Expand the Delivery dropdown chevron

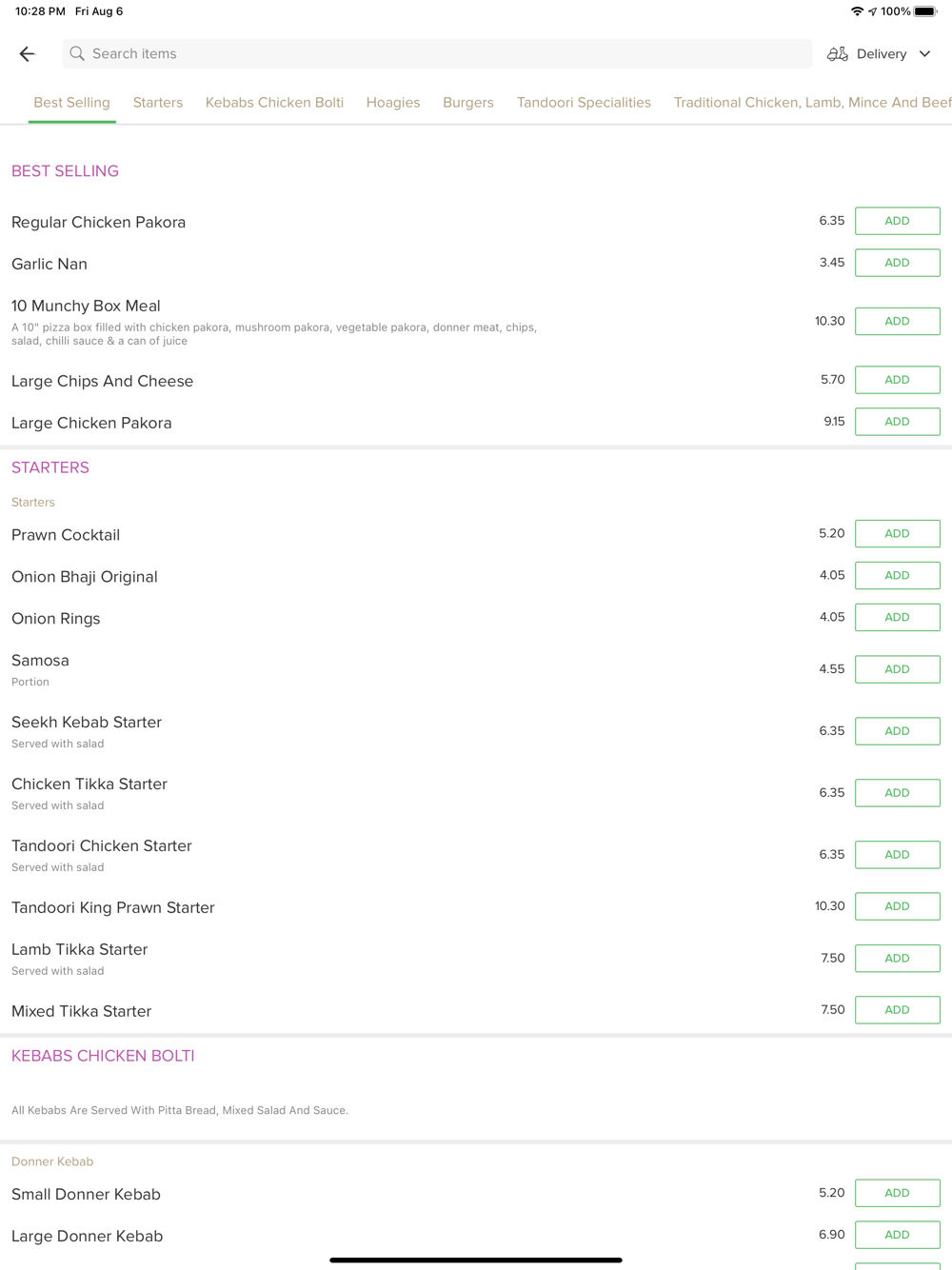924,54
